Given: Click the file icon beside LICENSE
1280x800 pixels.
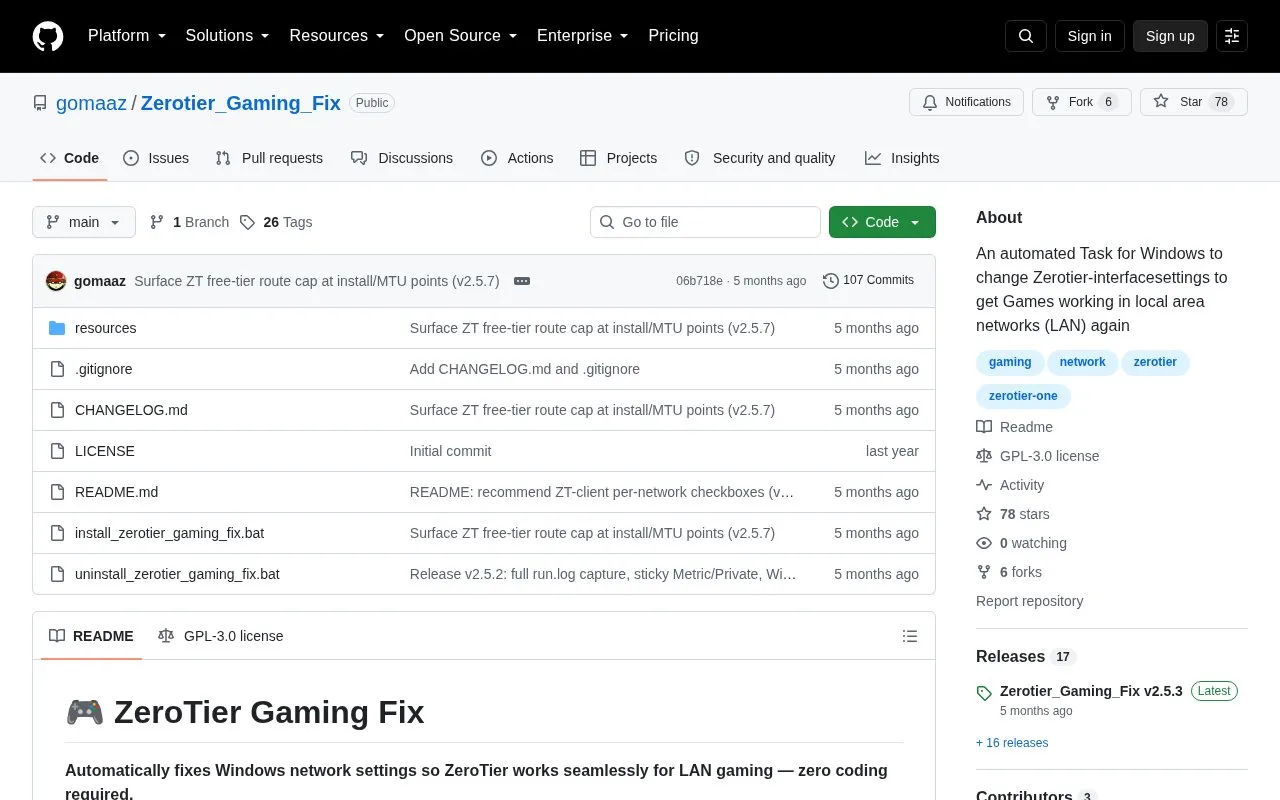Looking at the screenshot, I should tap(57, 451).
